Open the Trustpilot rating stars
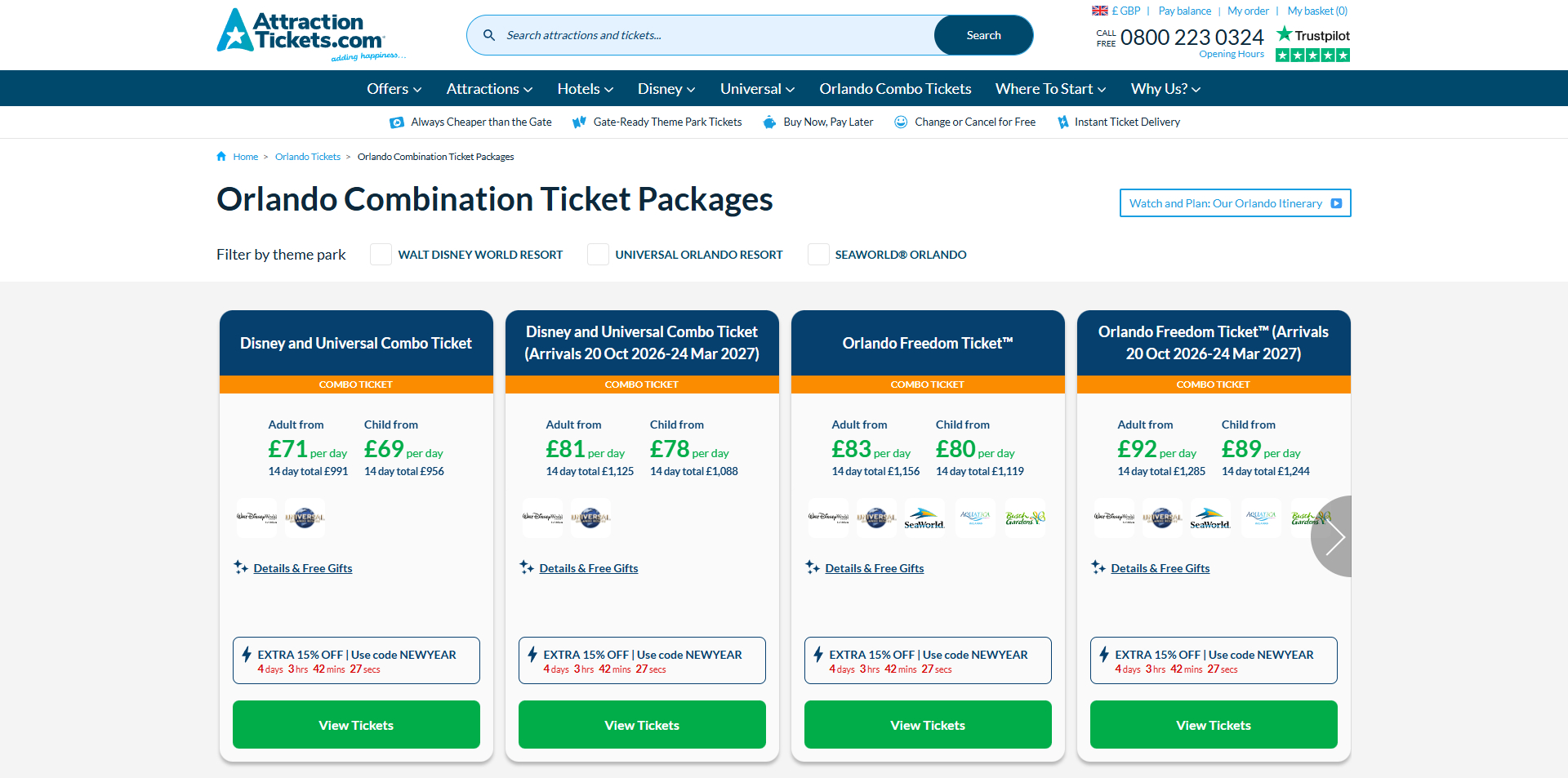 1312,55
